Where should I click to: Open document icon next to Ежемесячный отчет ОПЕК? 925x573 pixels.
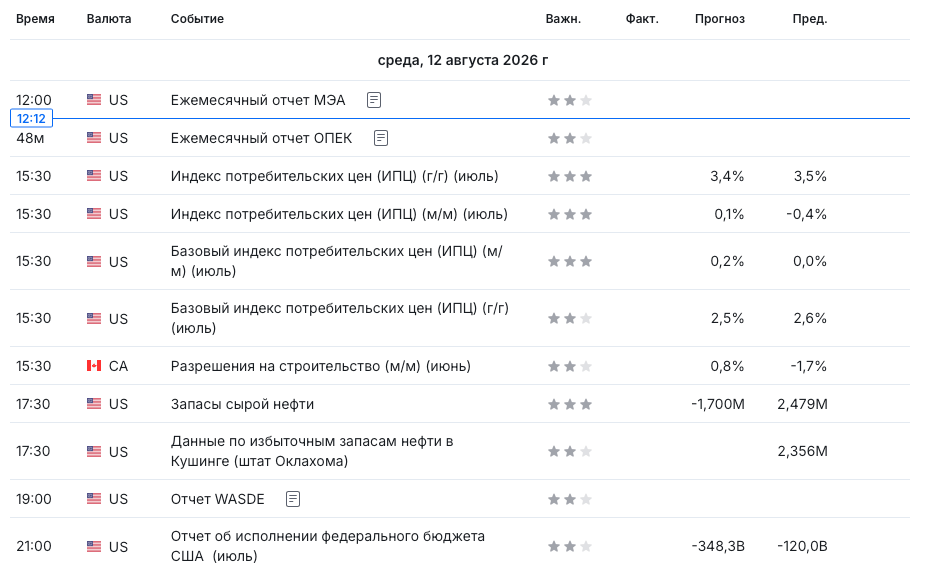coord(381,138)
